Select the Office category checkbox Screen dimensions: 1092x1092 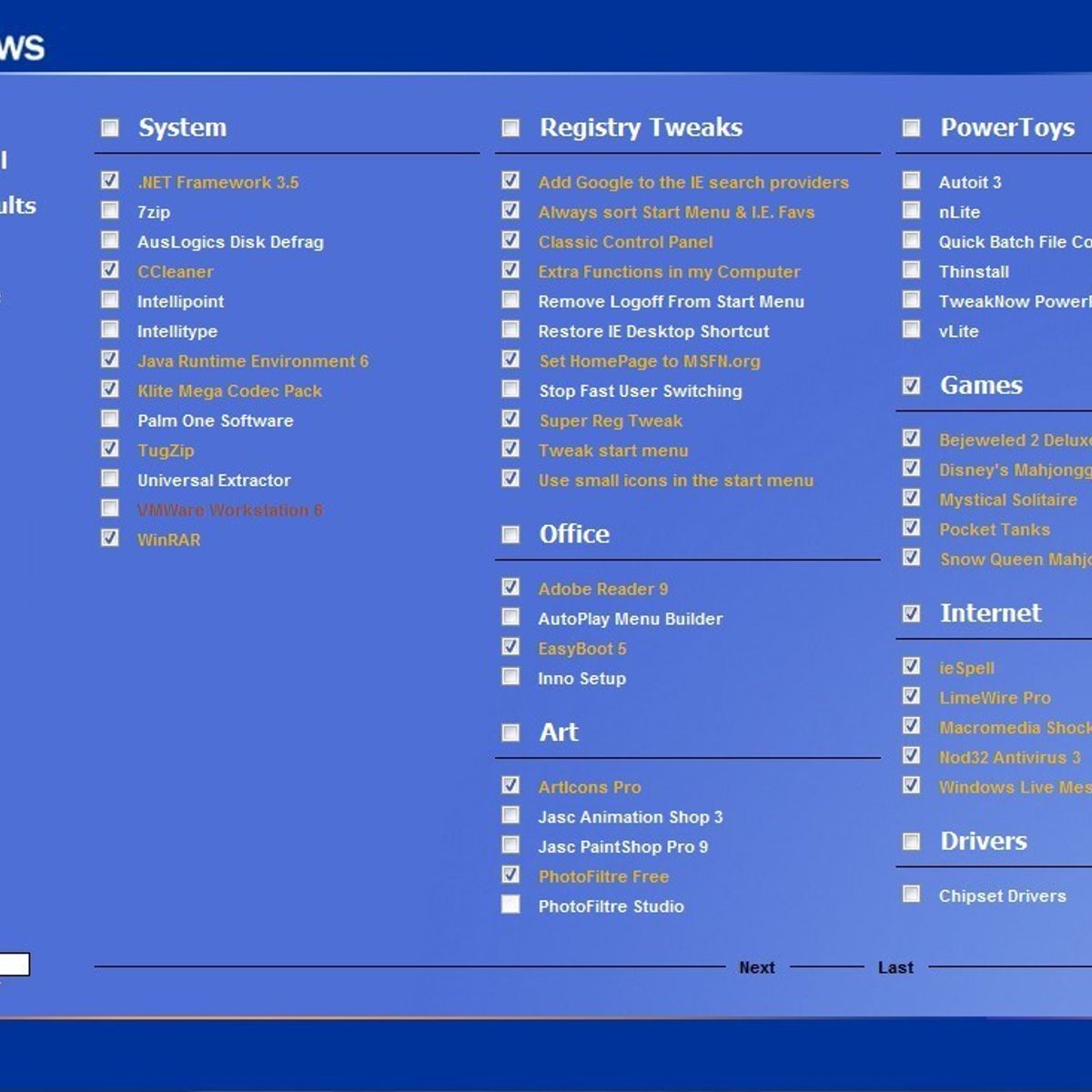pos(511,534)
